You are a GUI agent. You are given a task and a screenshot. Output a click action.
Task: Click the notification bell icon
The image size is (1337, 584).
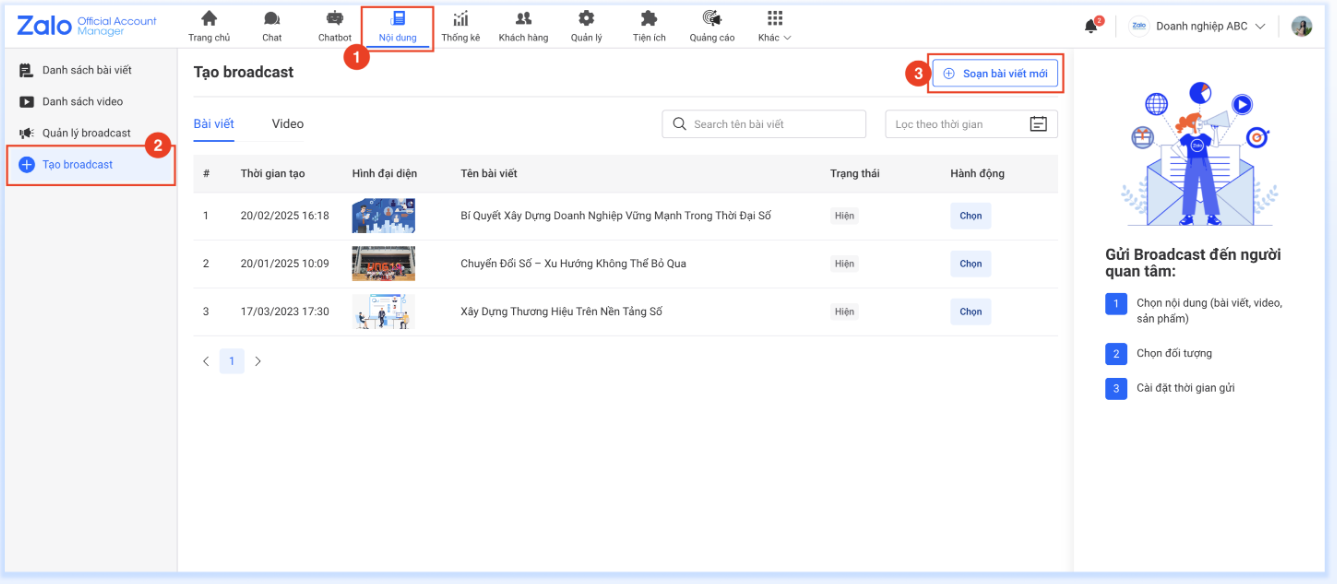coord(1091,26)
